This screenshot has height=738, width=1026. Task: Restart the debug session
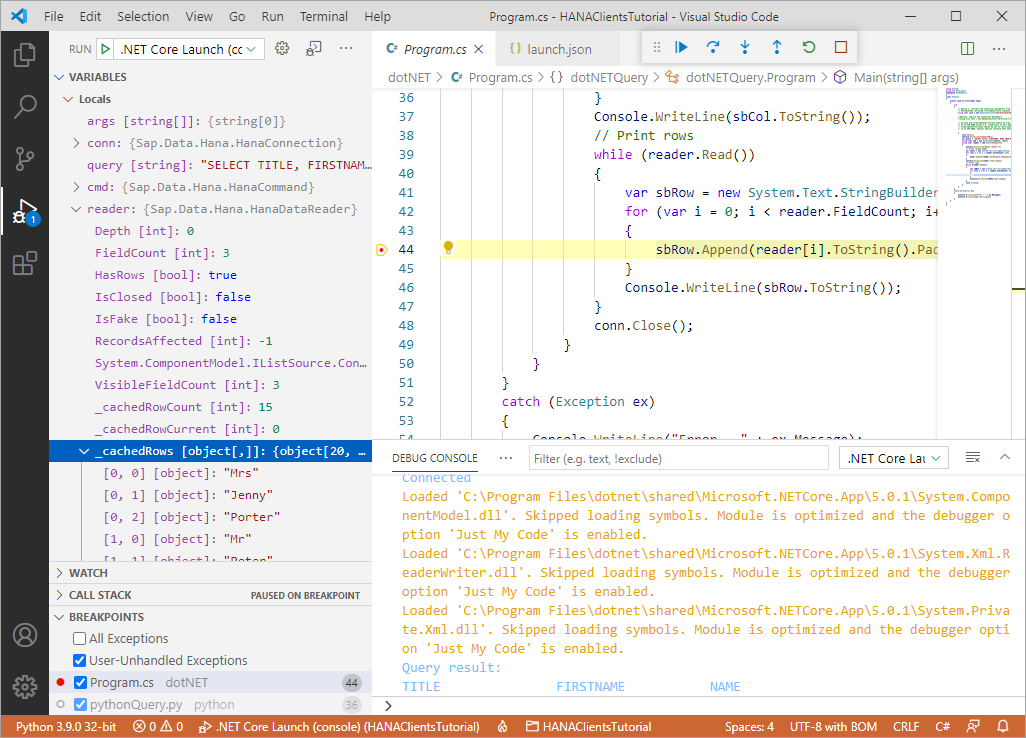(809, 47)
